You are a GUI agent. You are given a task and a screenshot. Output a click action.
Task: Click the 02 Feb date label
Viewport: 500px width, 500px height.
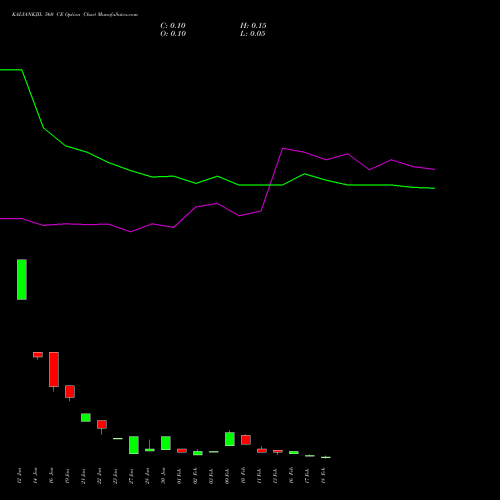(195, 476)
